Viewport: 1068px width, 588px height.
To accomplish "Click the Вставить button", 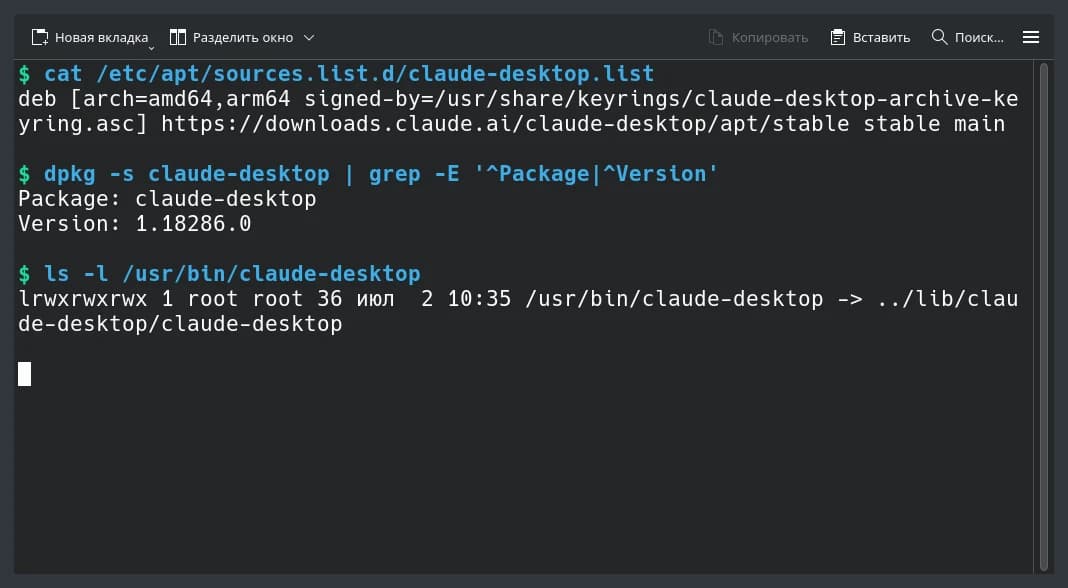I will tap(870, 37).
